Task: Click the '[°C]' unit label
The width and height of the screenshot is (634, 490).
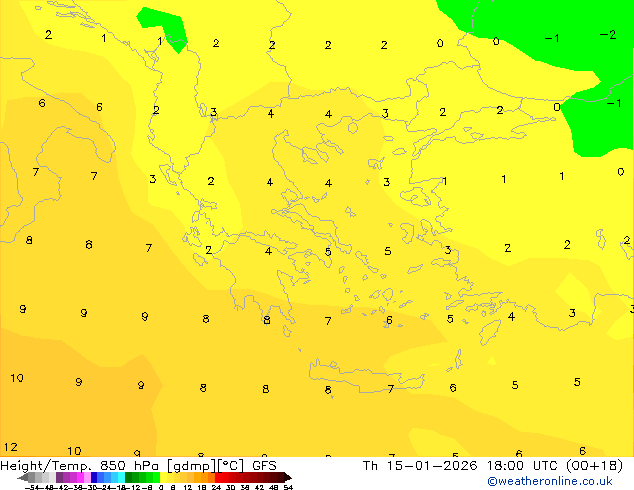Action: (x=231, y=466)
